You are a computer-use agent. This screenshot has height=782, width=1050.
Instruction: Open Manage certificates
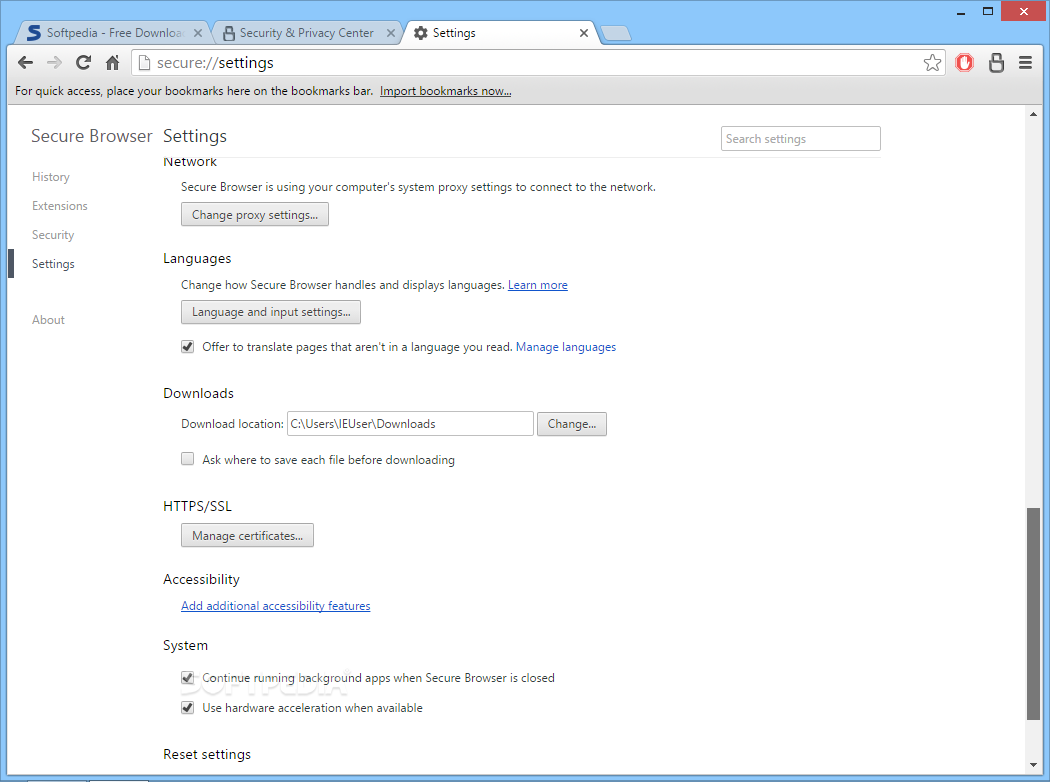click(247, 536)
